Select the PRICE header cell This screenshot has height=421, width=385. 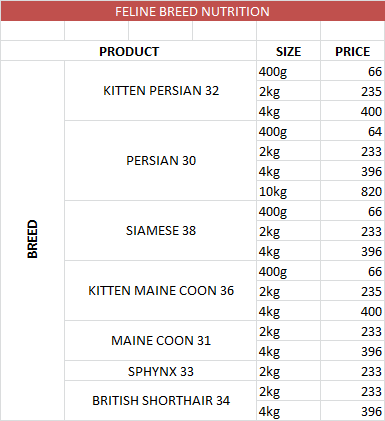353,51
